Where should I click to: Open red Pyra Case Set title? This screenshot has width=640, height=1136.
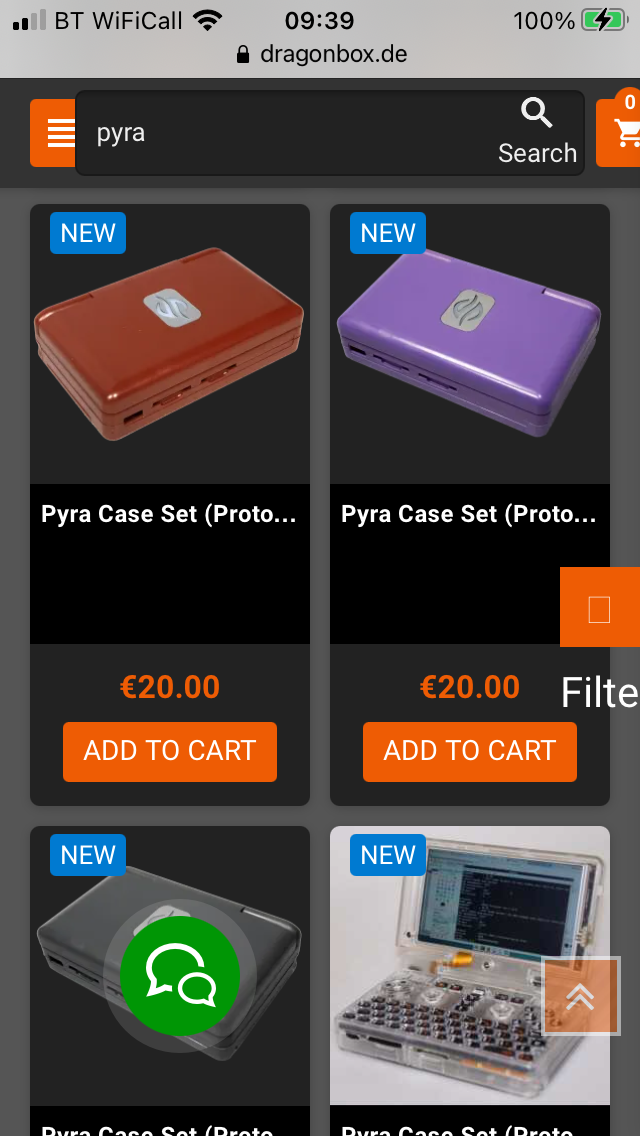(x=170, y=514)
